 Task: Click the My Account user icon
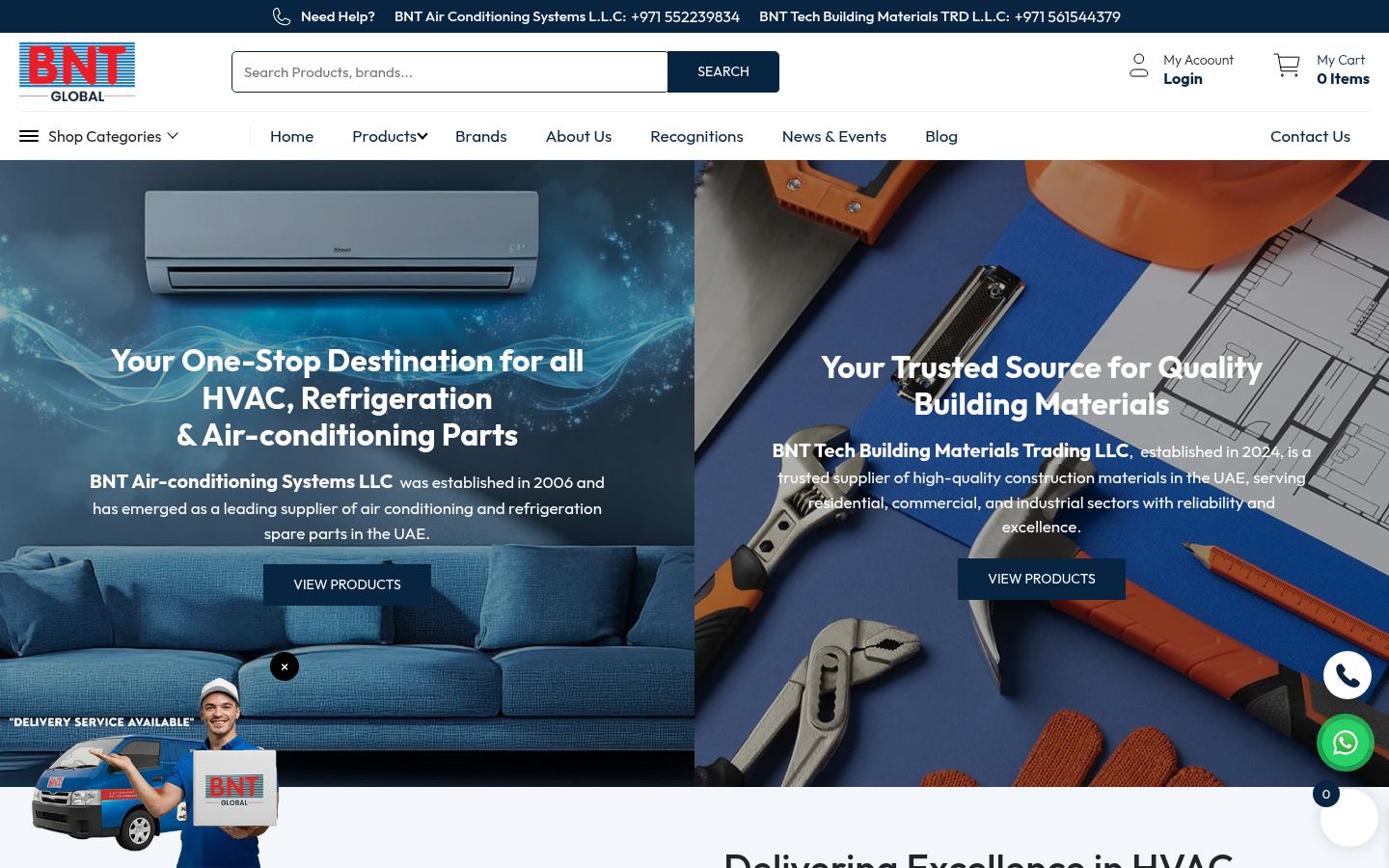1139,66
